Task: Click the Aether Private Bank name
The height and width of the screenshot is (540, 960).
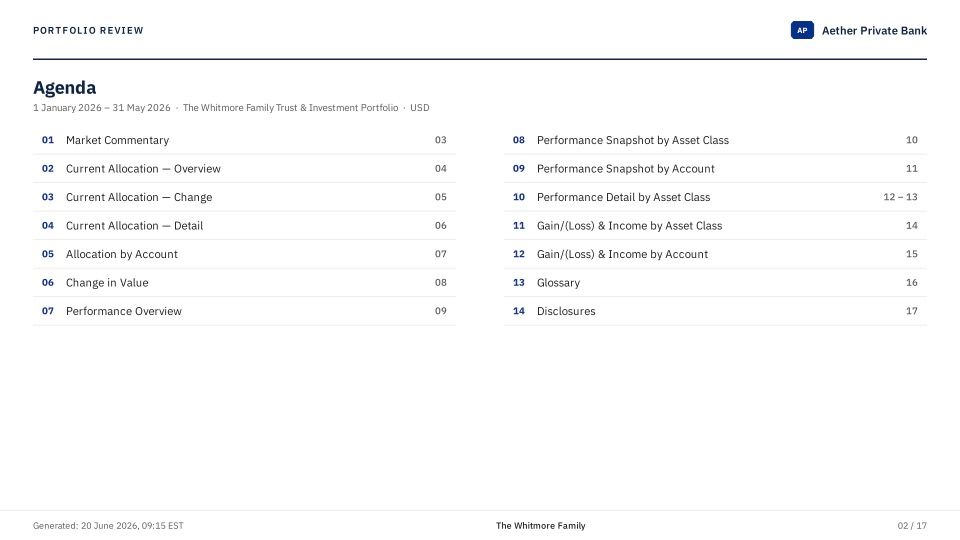Action: tap(874, 31)
